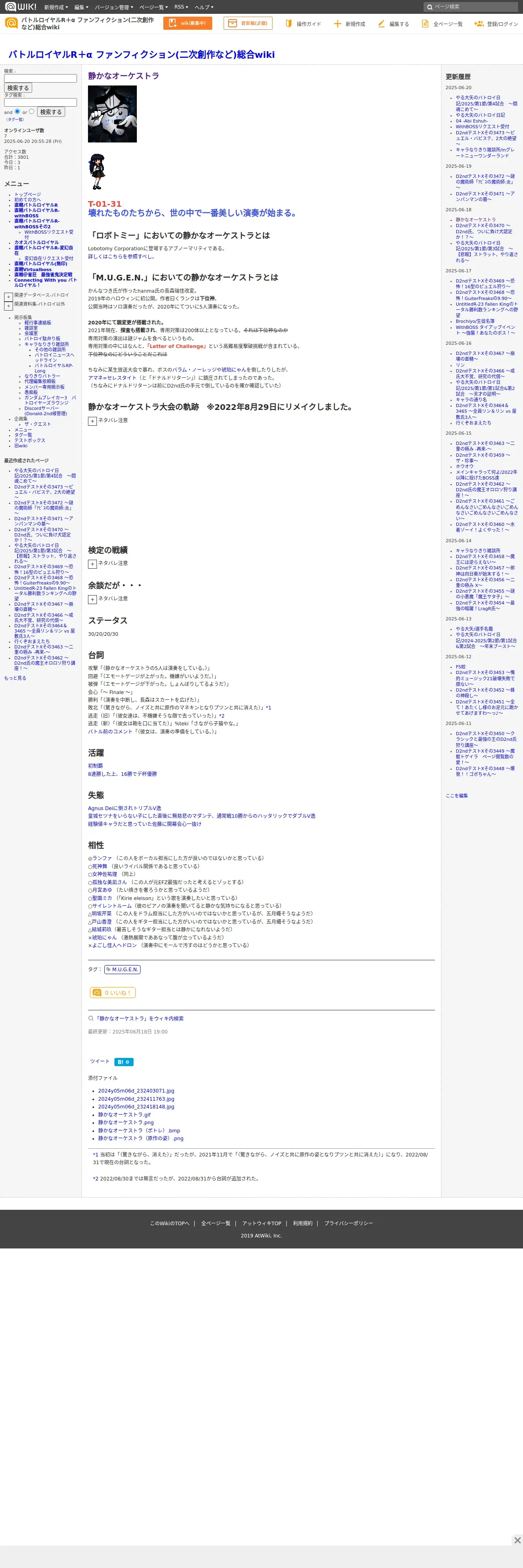
Task: Open カオスバトルロイヤル menu link
Action: (x=37, y=242)
